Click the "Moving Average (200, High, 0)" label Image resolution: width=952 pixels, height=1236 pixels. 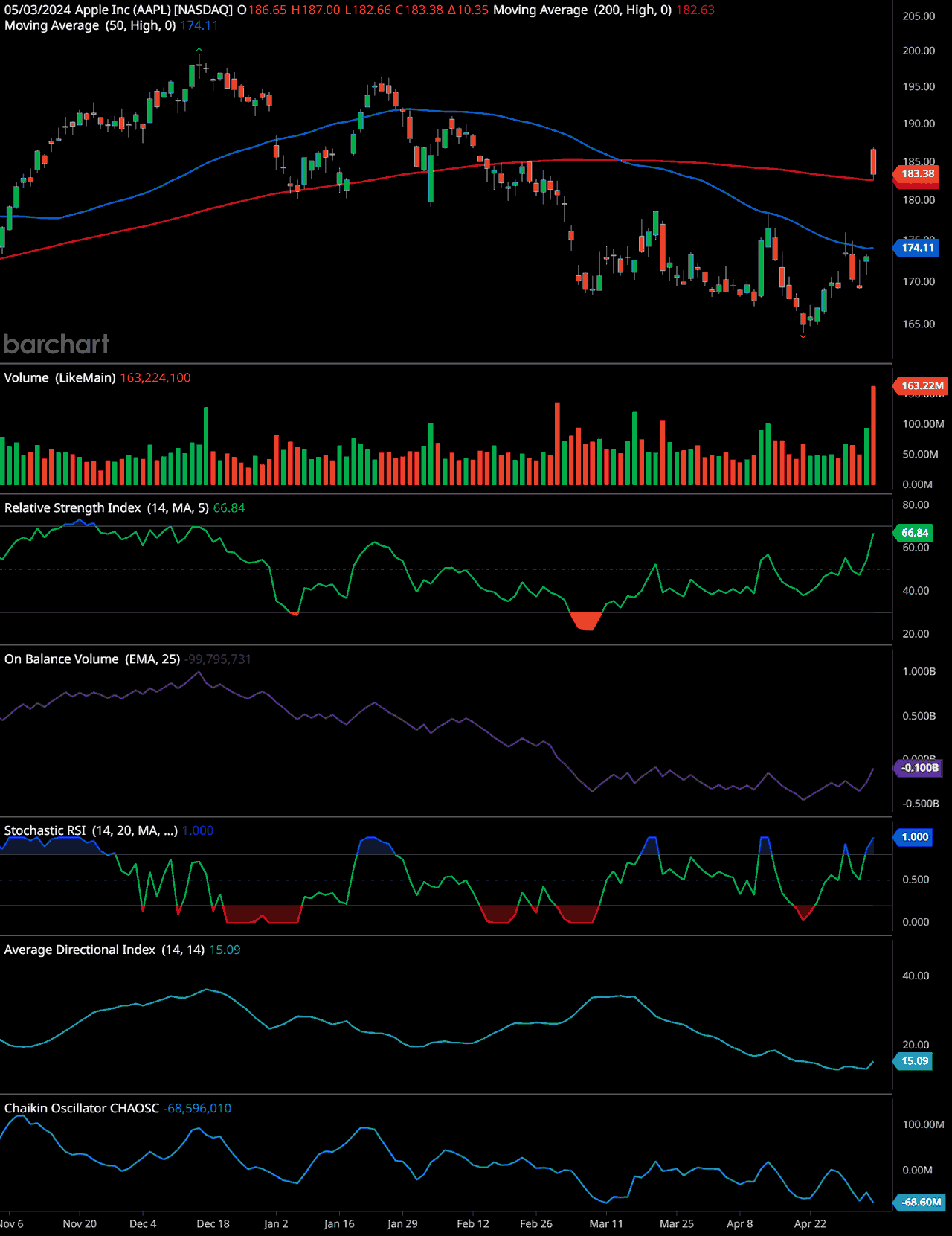[x=582, y=10]
